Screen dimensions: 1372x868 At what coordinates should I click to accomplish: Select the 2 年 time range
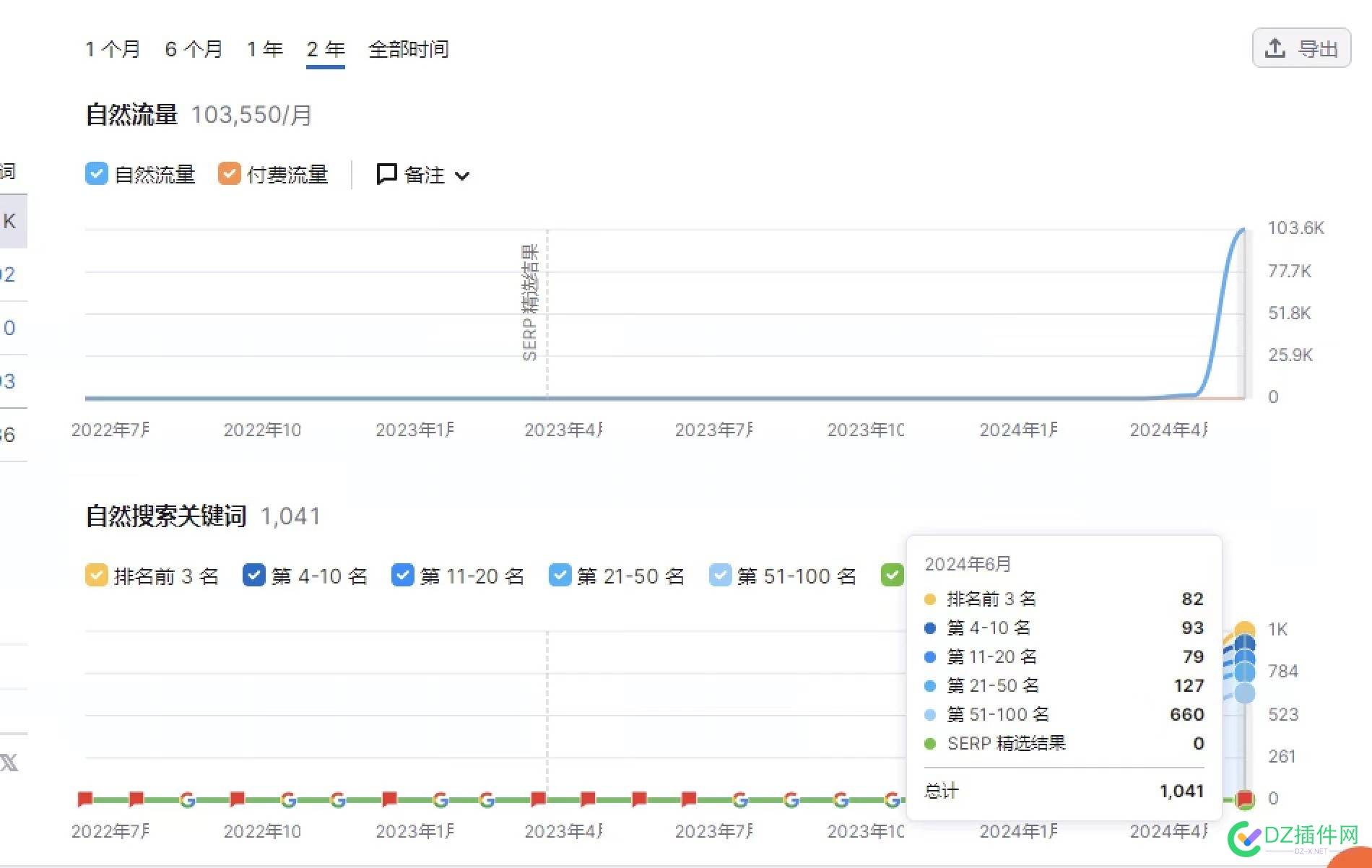coord(326,49)
